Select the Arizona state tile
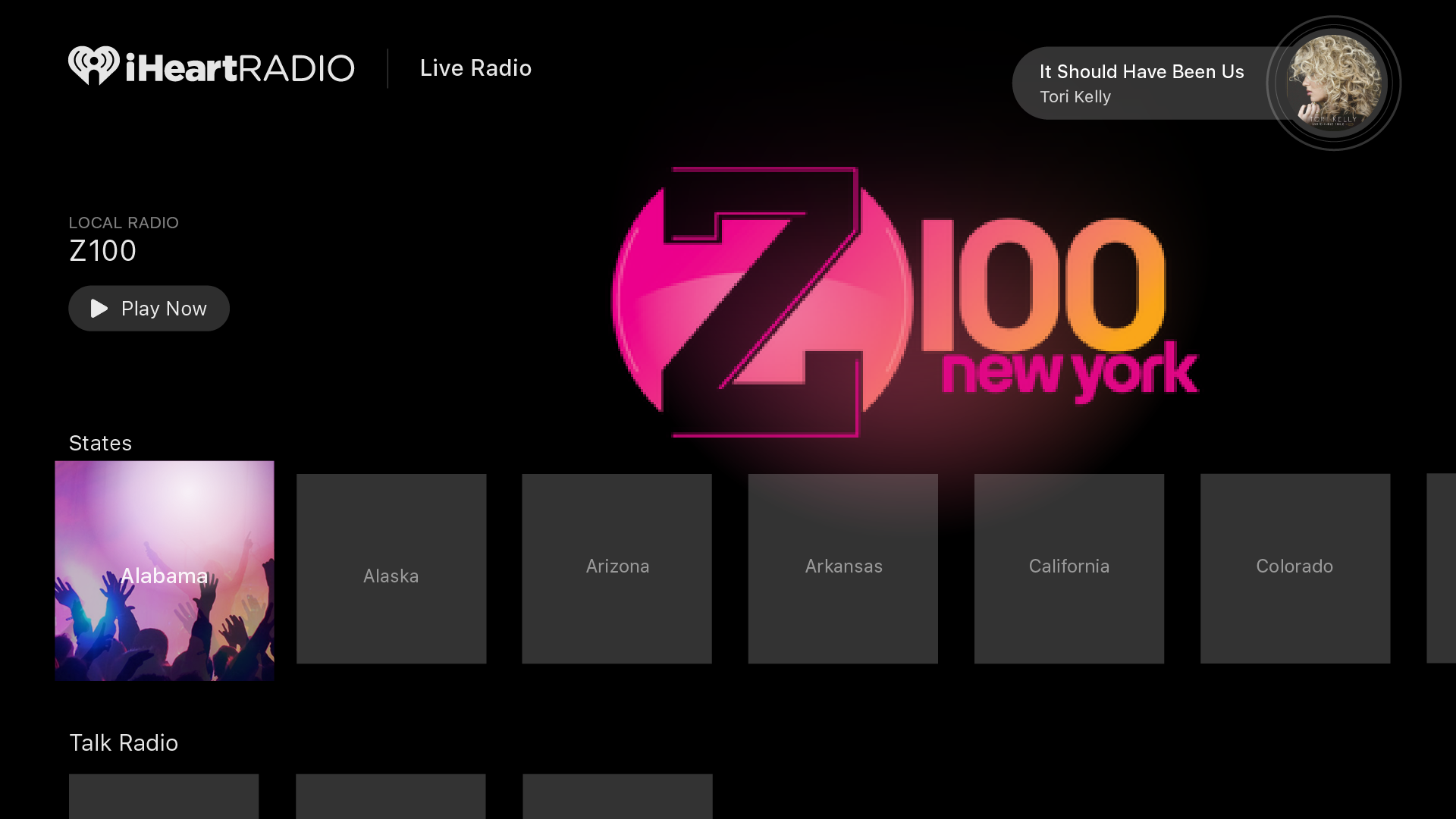 [x=617, y=569]
